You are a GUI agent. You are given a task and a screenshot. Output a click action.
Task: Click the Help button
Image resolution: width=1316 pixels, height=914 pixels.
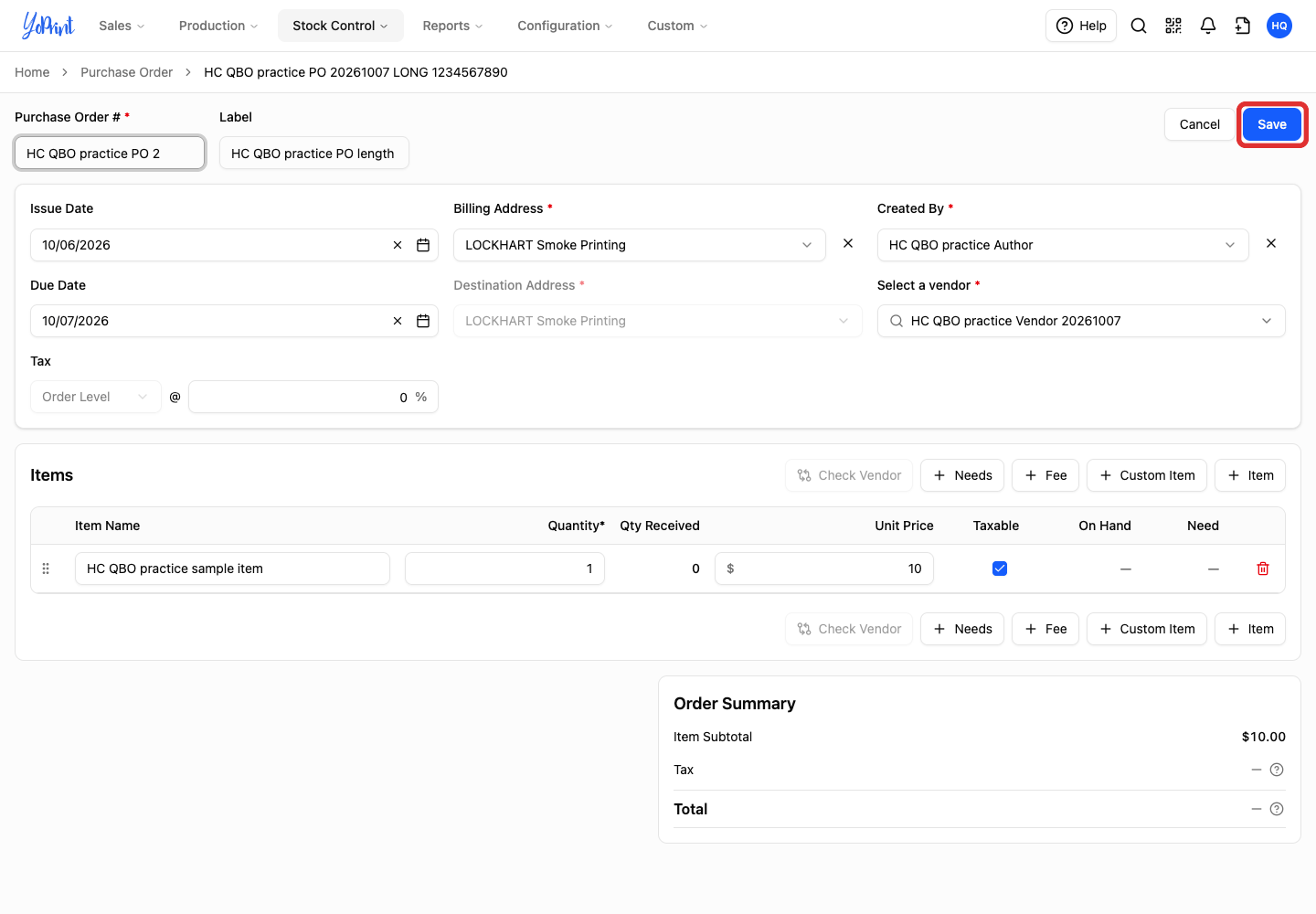(1081, 26)
